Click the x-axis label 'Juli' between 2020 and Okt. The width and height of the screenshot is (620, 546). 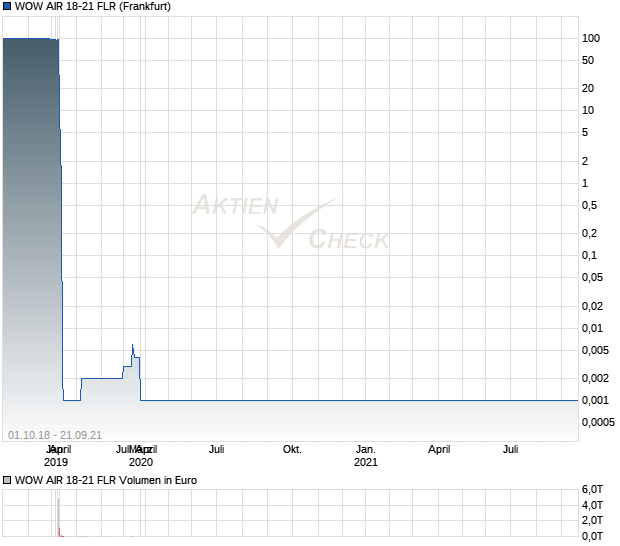217,450
